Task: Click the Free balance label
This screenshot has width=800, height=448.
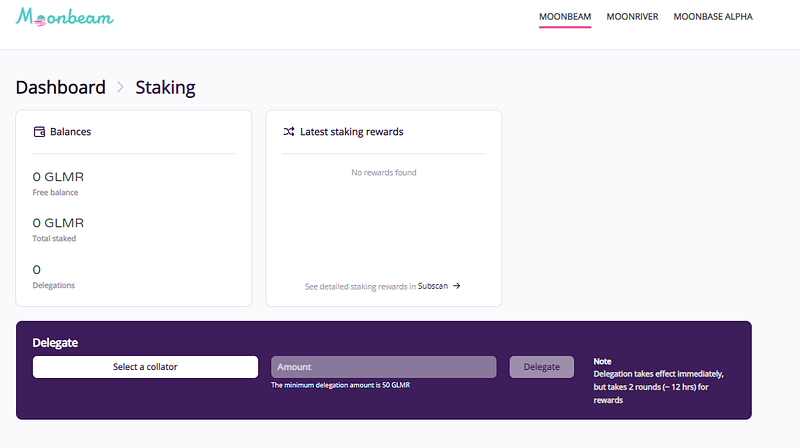Action: coord(55,192)
